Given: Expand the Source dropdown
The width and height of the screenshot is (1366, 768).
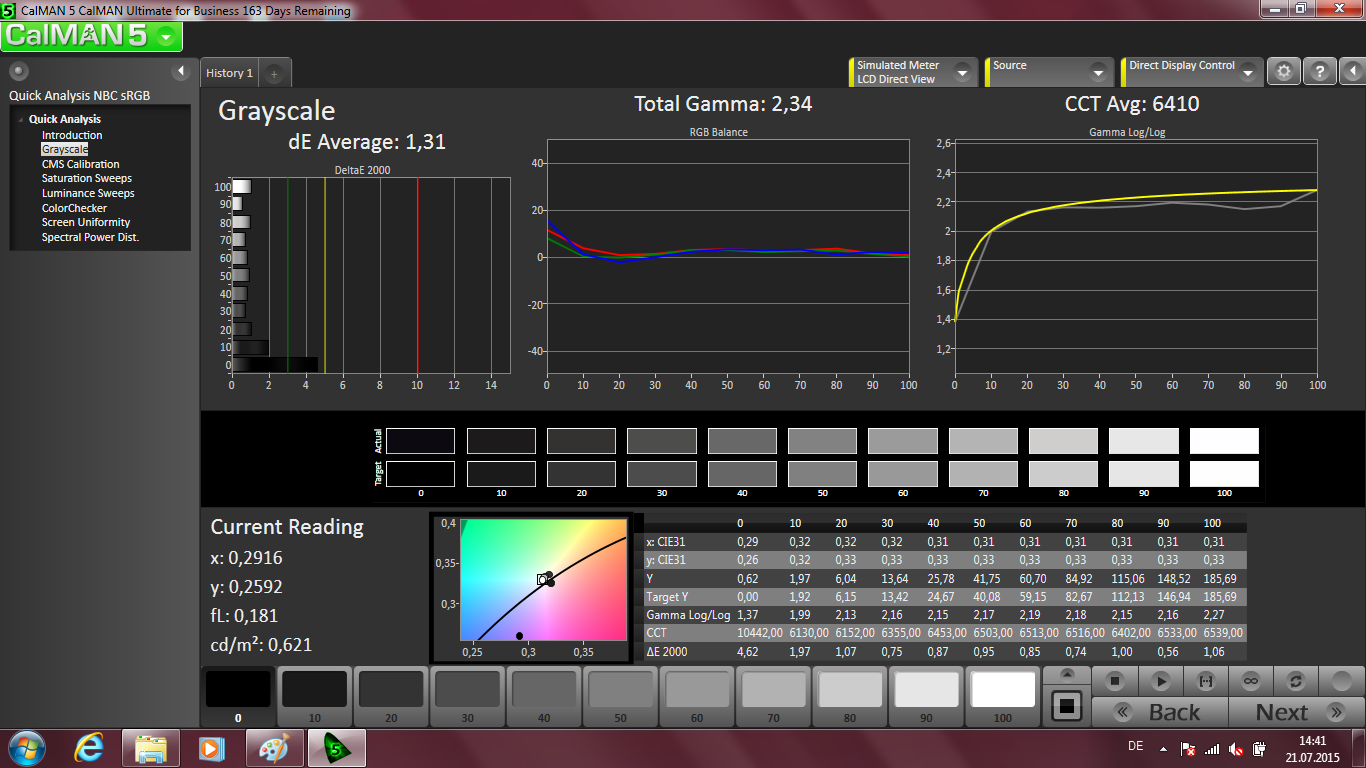Looking at the screenshot, I should tap(1098, 72).
